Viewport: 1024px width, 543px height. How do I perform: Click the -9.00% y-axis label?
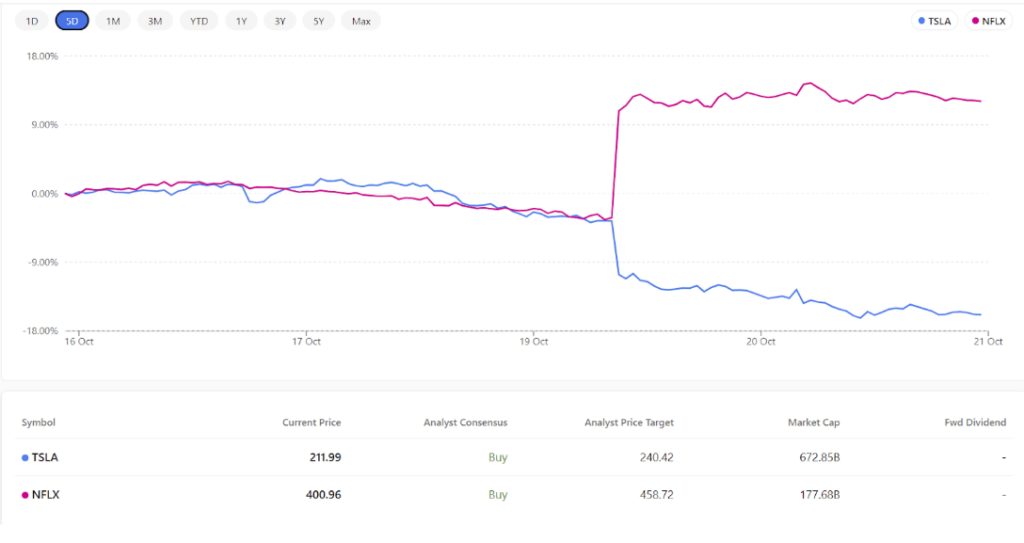click(x=43, y=262)
